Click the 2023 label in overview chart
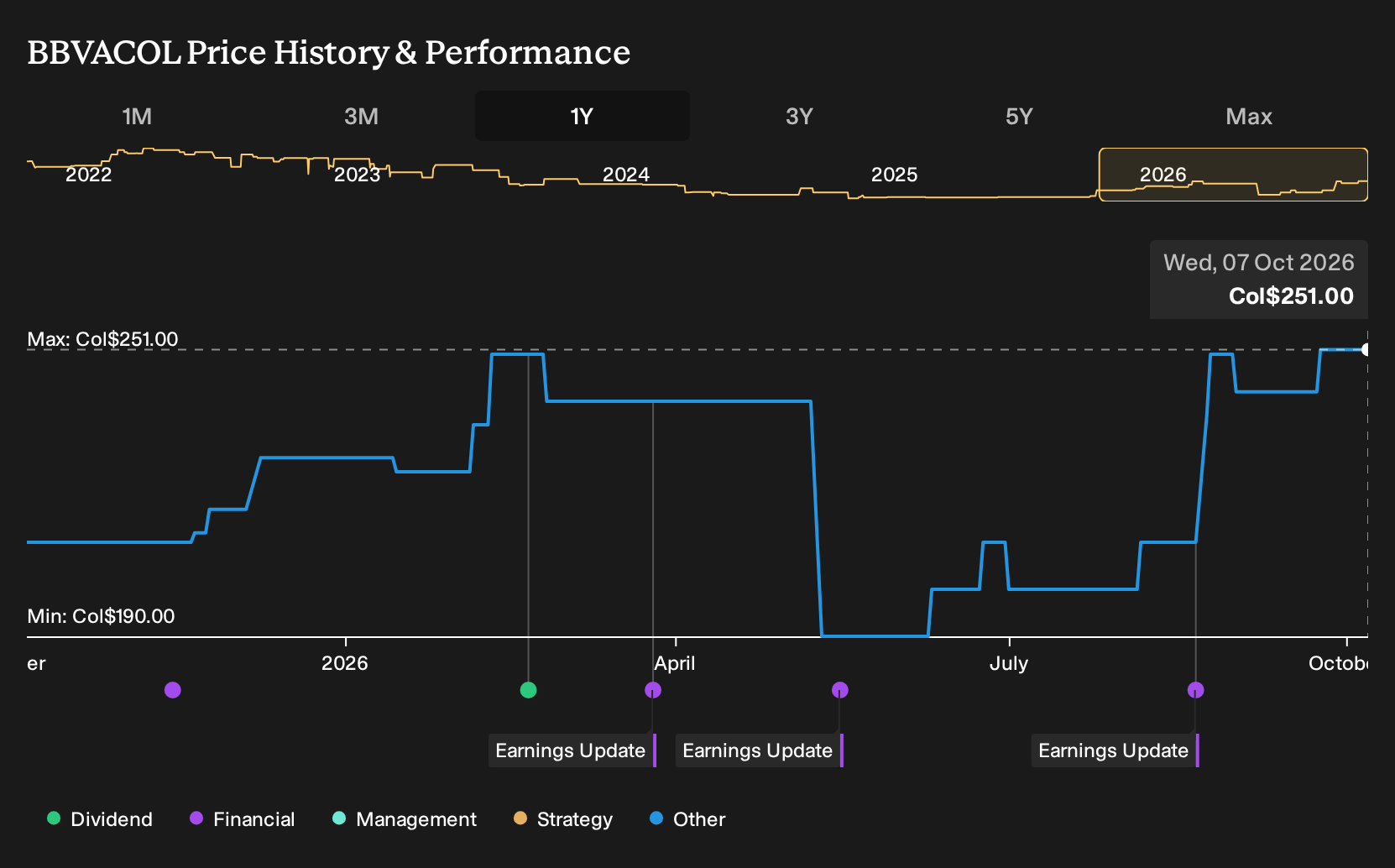 click(x=357, y=175)
